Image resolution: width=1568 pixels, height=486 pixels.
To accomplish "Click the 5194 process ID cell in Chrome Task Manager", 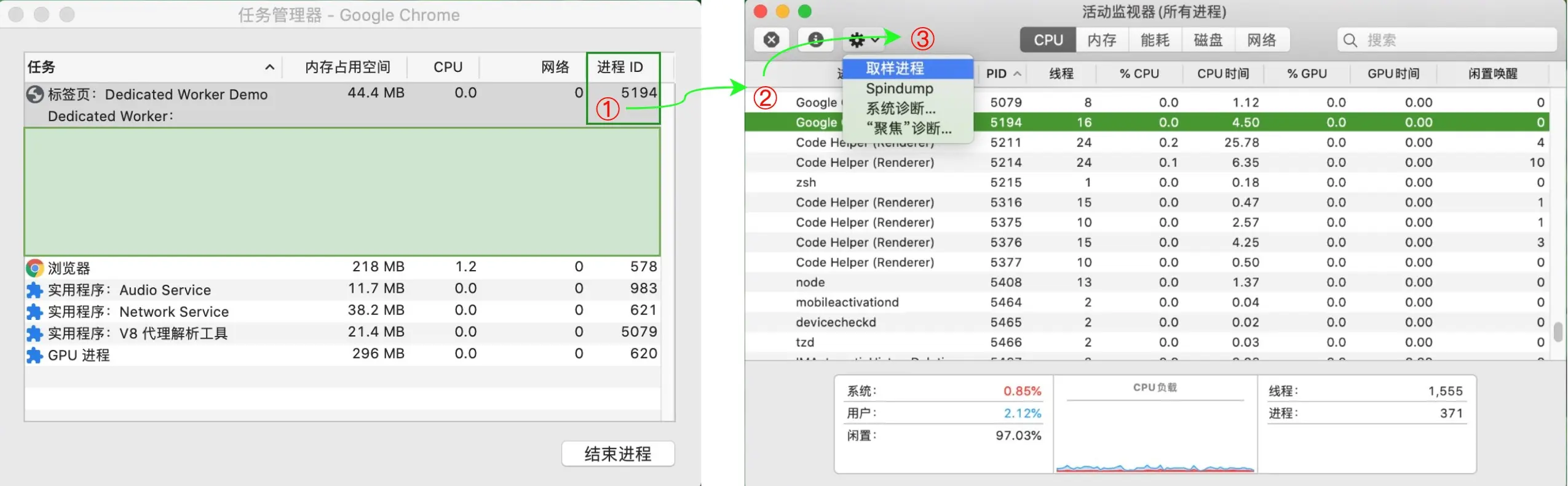I will pyautogui.click(x=639, y=93).
